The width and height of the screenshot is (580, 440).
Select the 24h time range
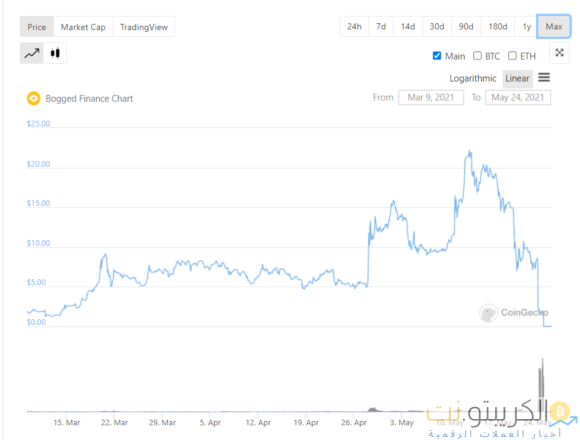354,27
